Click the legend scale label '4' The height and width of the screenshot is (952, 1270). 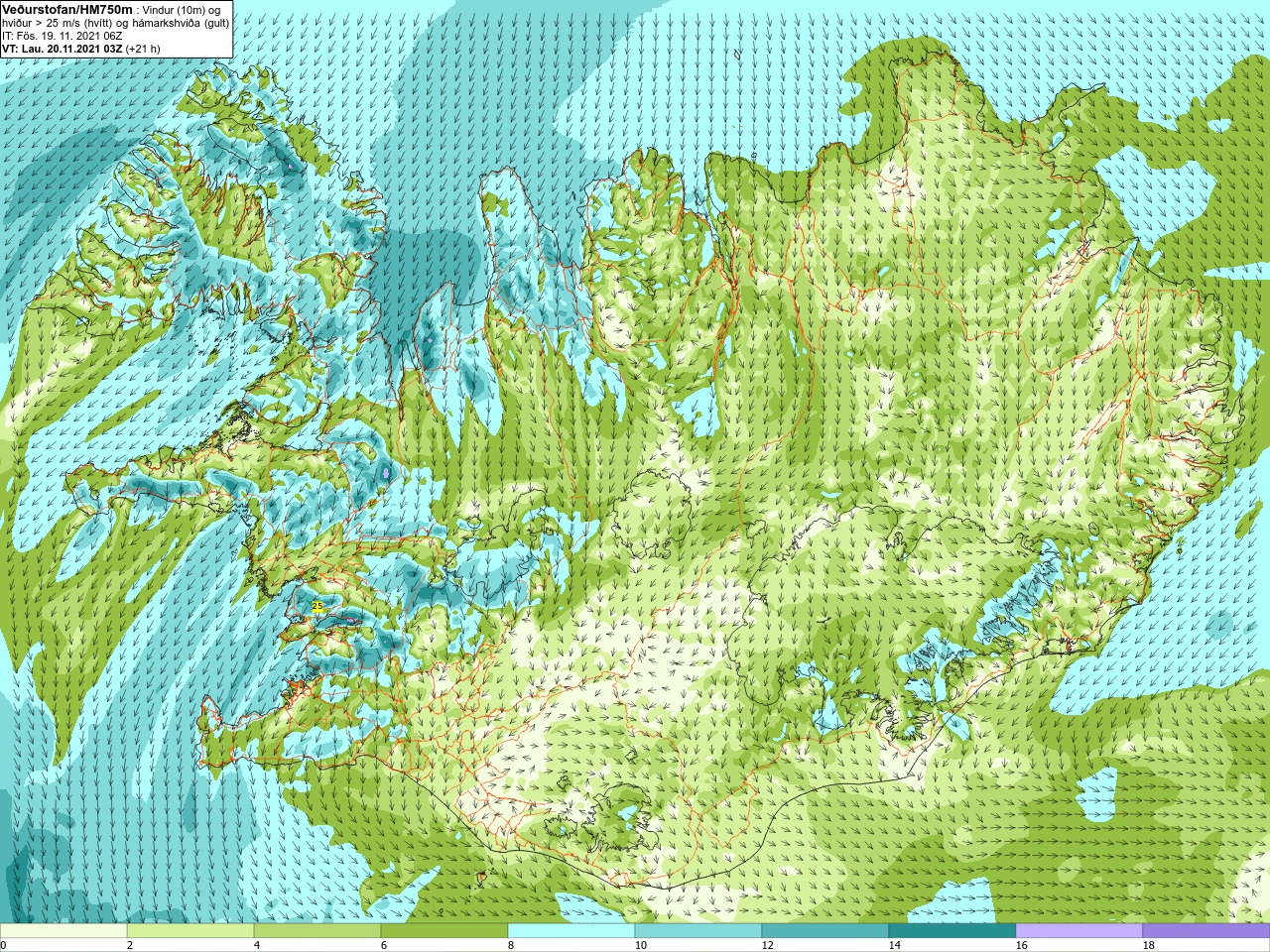tap(257, 945)
